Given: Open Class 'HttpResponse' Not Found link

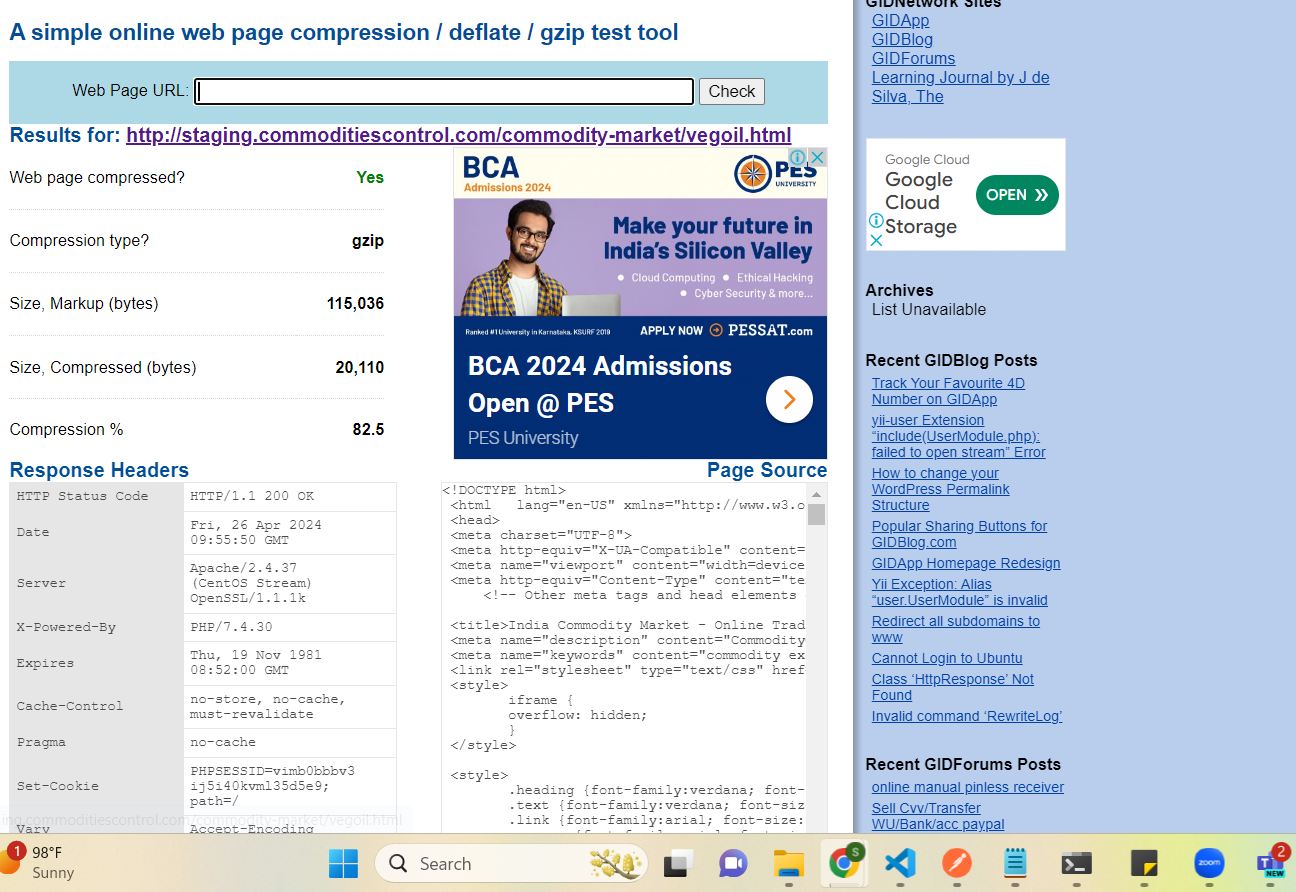Looking at the screenshot, I should pyautogui.click(x=952, y=687).
